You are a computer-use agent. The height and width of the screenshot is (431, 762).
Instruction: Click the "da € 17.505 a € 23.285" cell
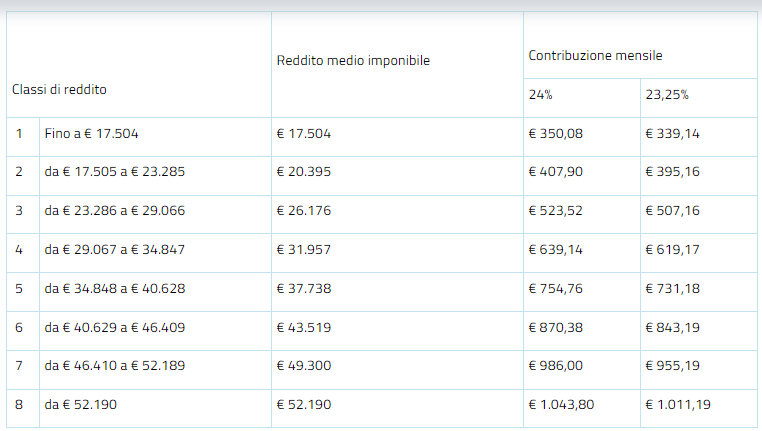tap(114, 171)
